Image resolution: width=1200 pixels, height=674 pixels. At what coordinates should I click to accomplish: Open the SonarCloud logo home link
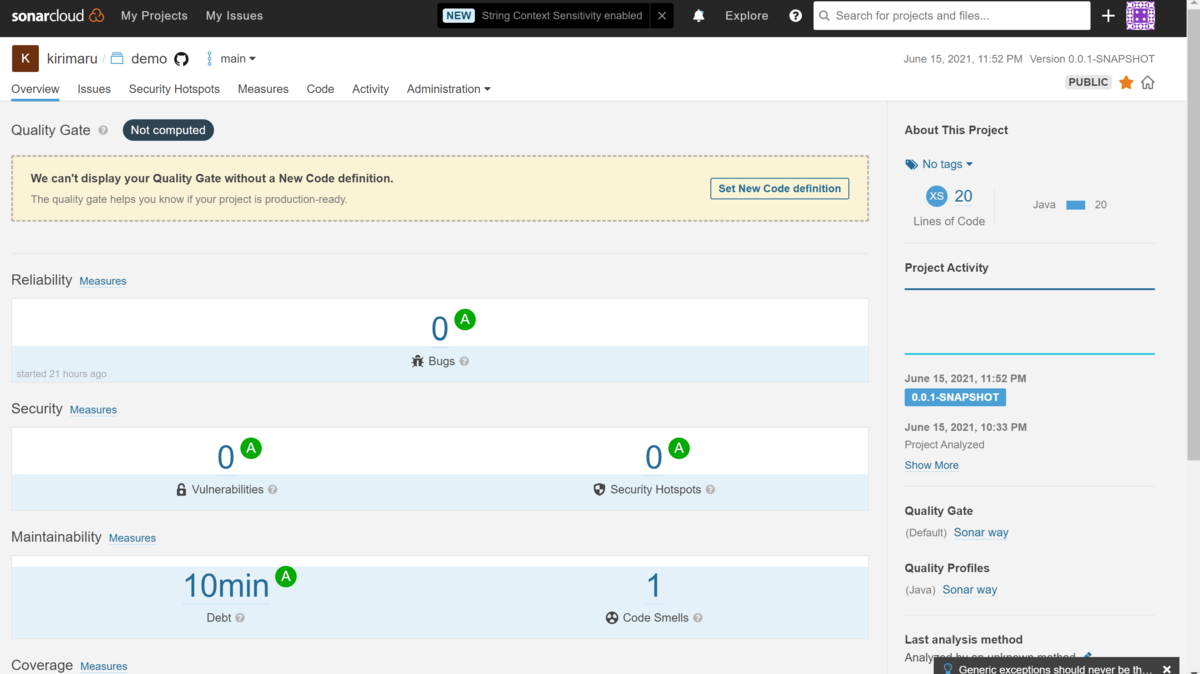tap(58, 16)
